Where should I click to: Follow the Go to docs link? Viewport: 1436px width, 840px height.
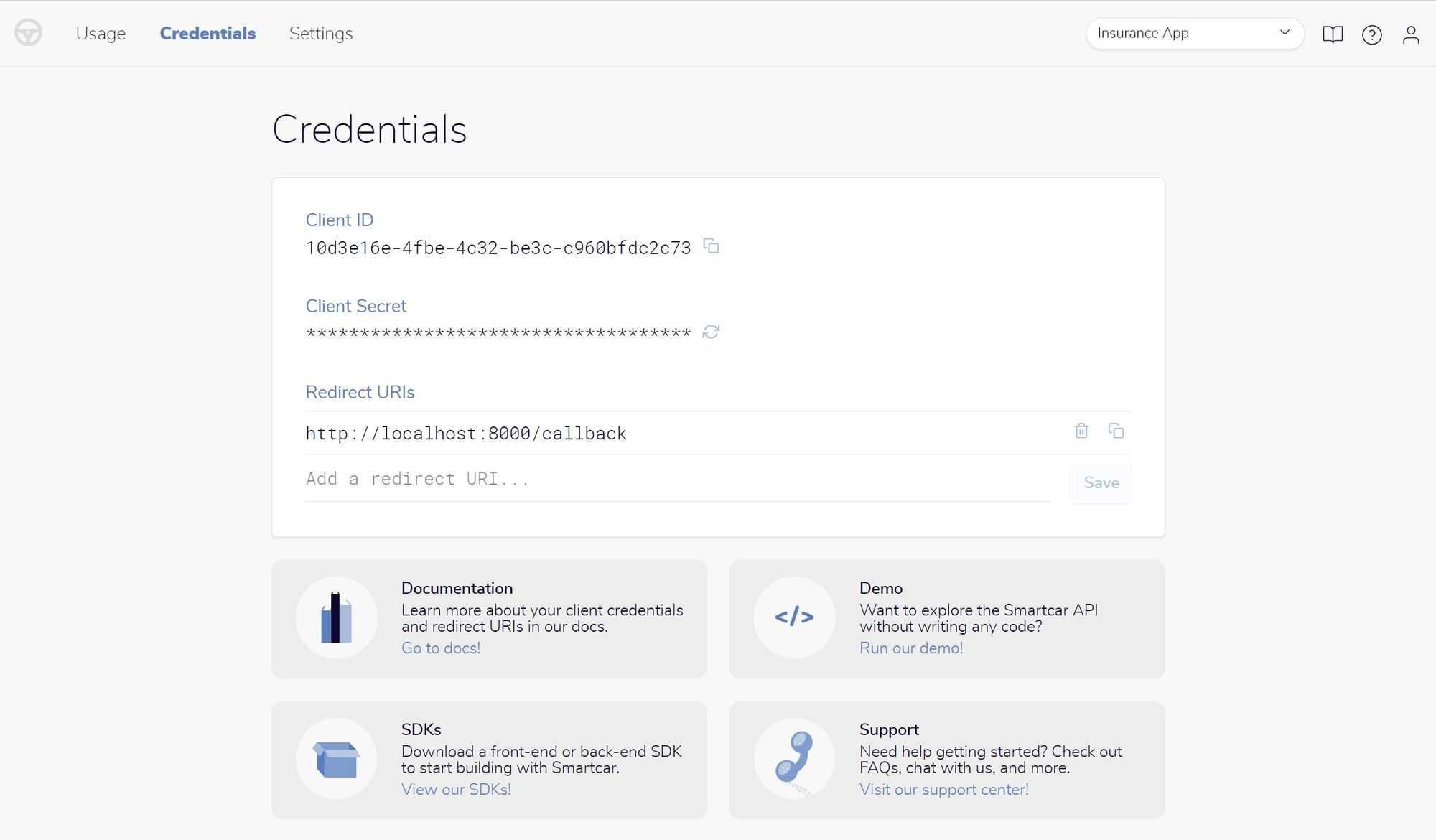(440, 648)
